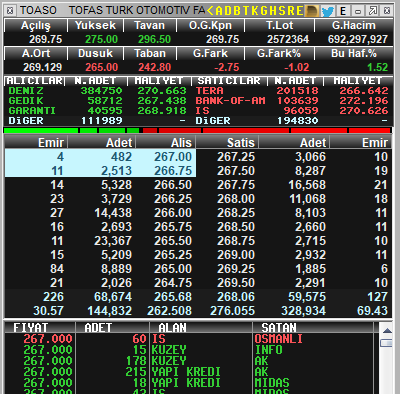Click the yellow 'A' shortcut letter

point(219,11)
